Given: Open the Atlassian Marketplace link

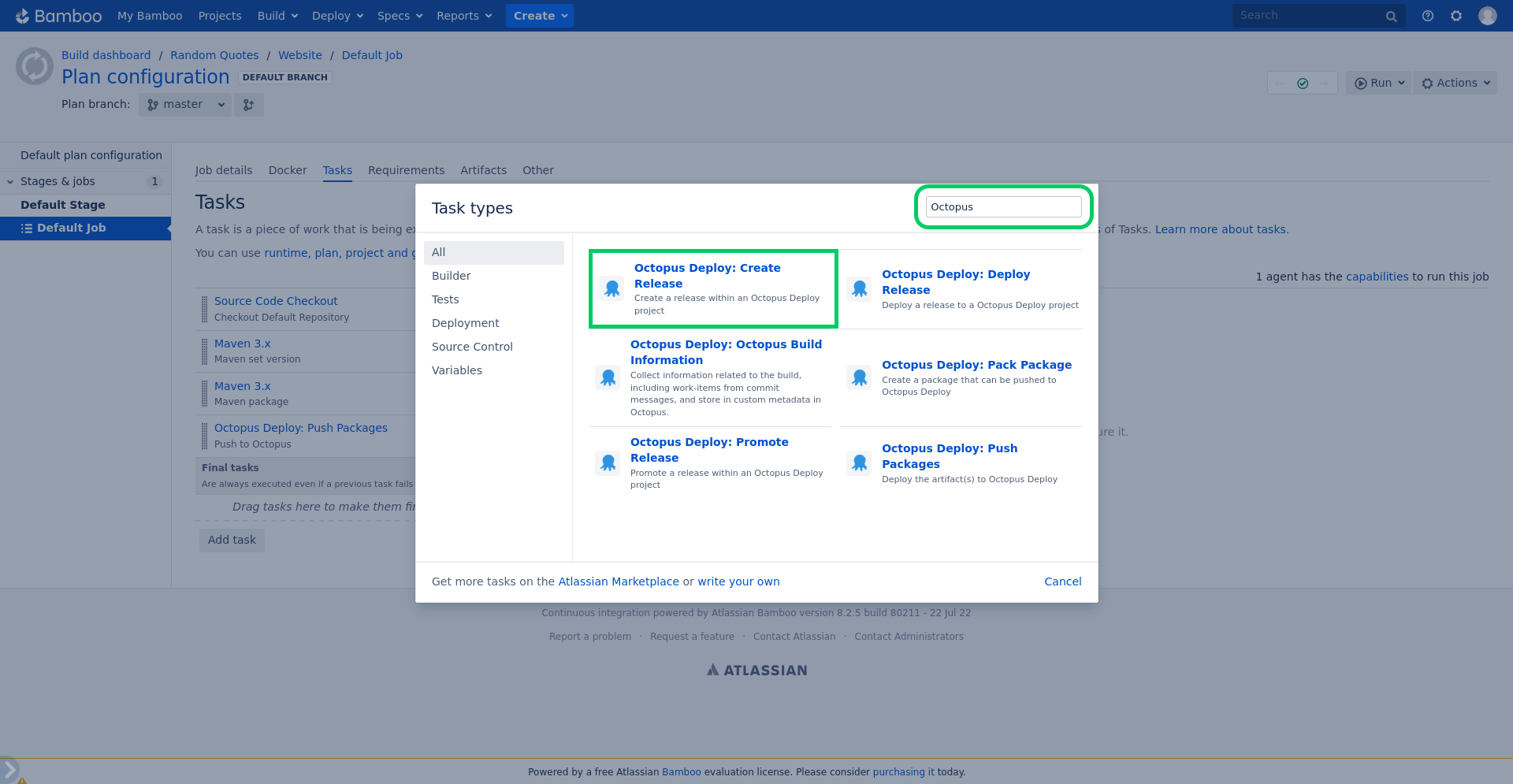Looking at the screenshot, I should pos(619,581).
